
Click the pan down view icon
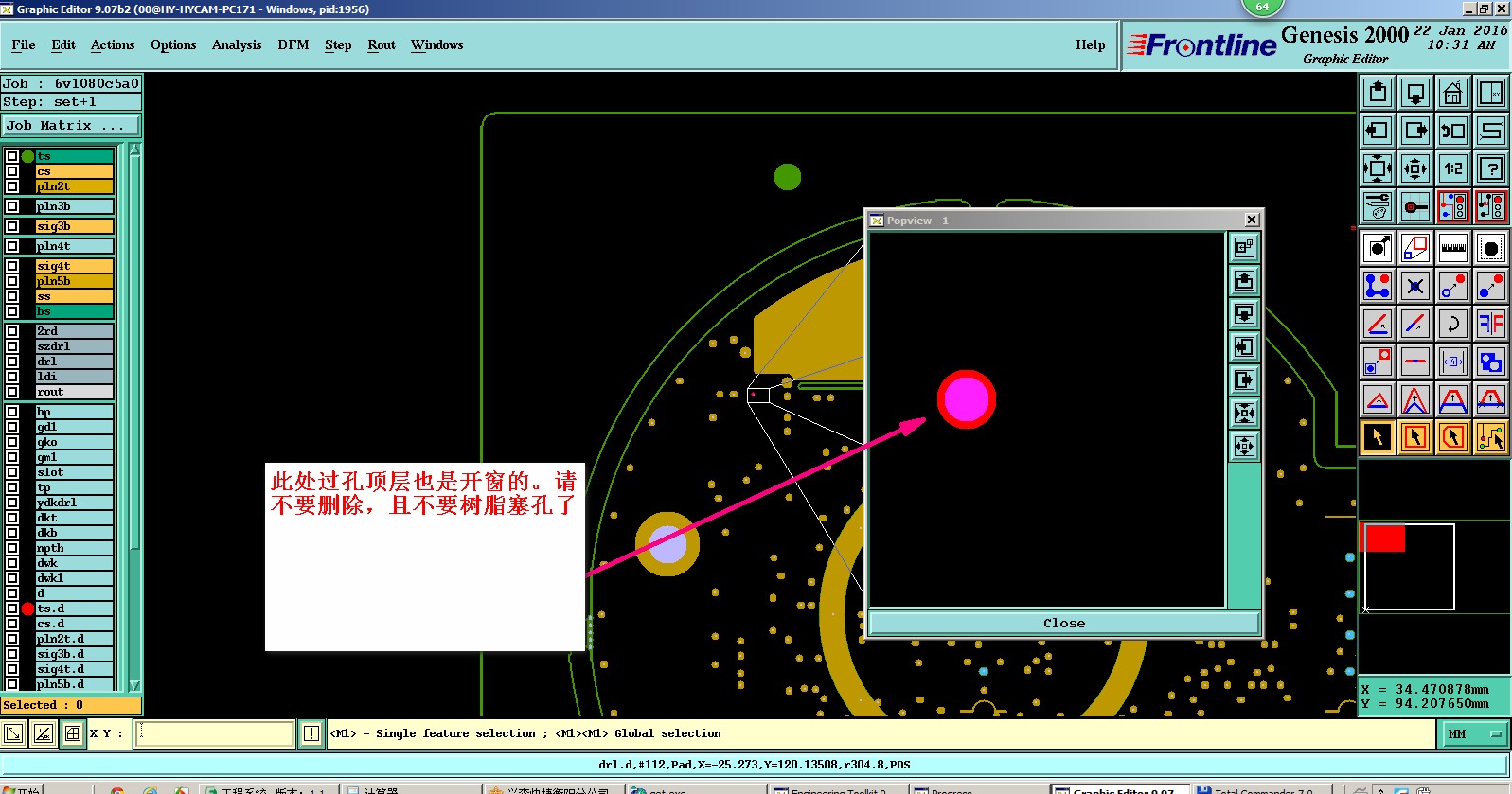[x=1415, y=93]
